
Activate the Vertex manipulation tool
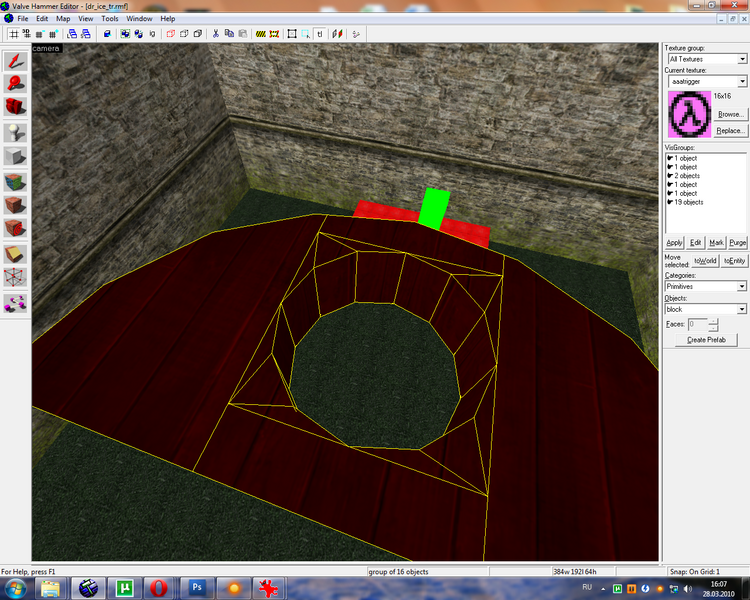pyautogui.click(x=15, y=277)
